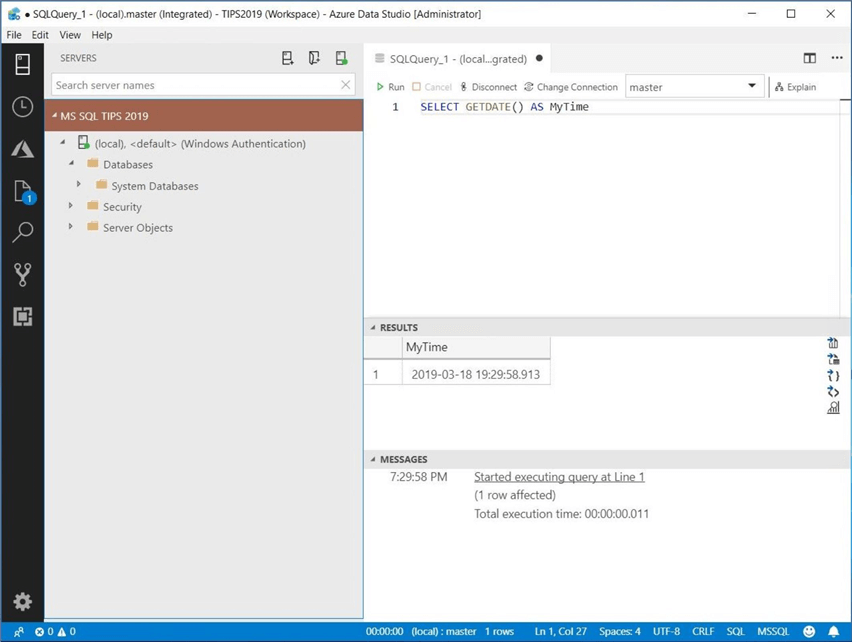
Task: Select the Databases folder label
Action: coord(128,164)
